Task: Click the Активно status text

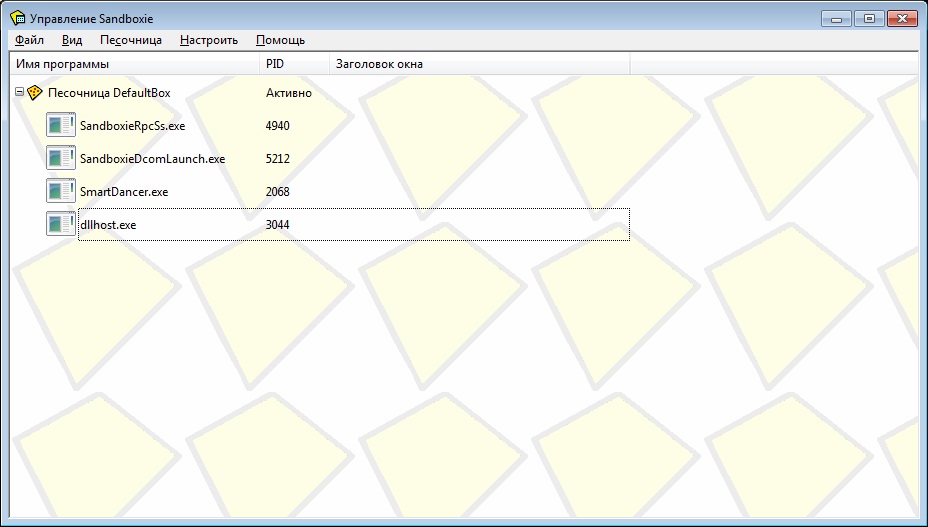Action: 289,93
